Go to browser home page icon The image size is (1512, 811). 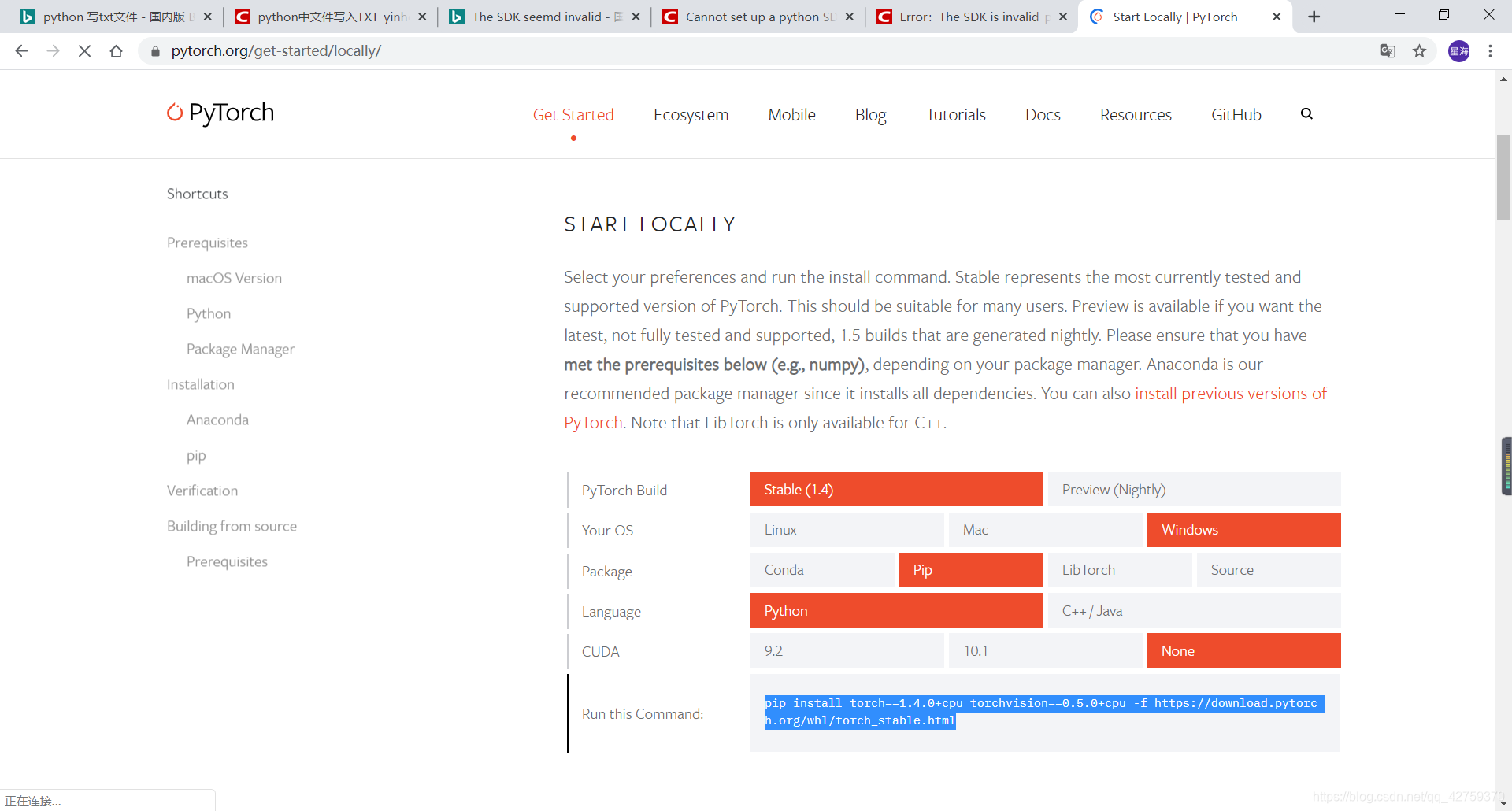tap(116, 51)
